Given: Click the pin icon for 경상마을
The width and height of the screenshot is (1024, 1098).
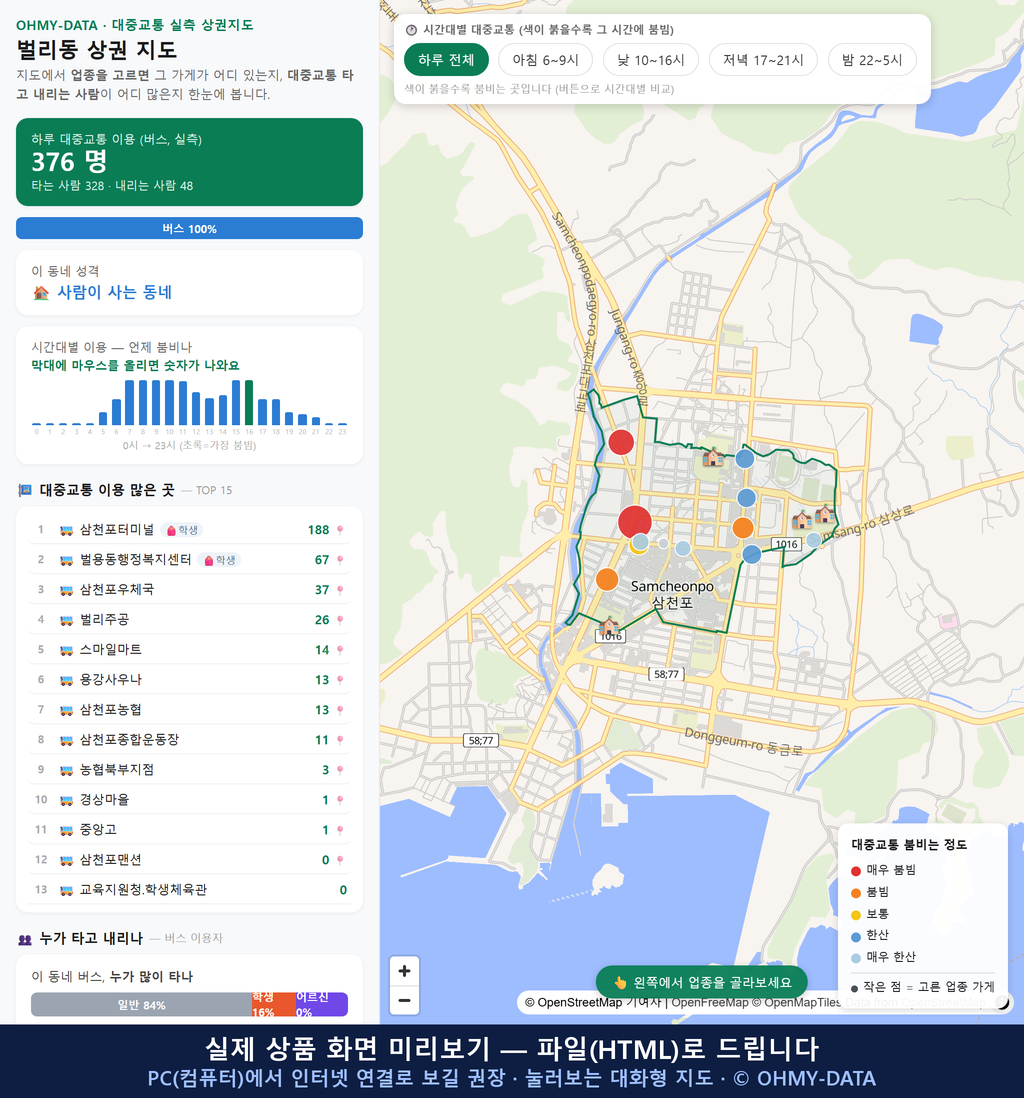Looking at the screenshot, I should pyautogui.click(x=340, y=800).
